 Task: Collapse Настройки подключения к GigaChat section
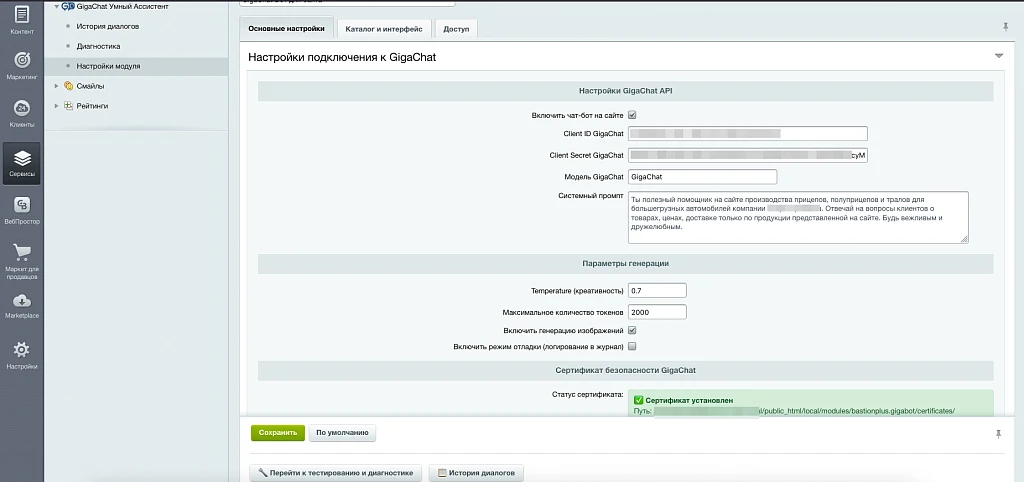(999, 56)
